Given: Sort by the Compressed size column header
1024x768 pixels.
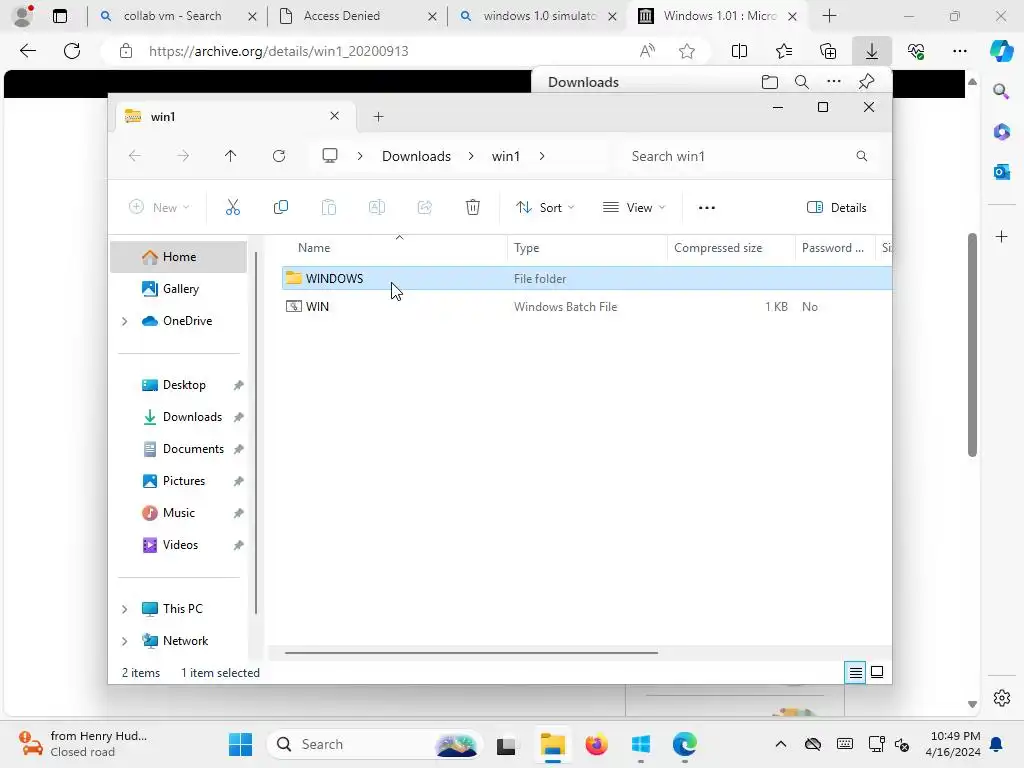Looking at the screenshot, I should [731, 248].
